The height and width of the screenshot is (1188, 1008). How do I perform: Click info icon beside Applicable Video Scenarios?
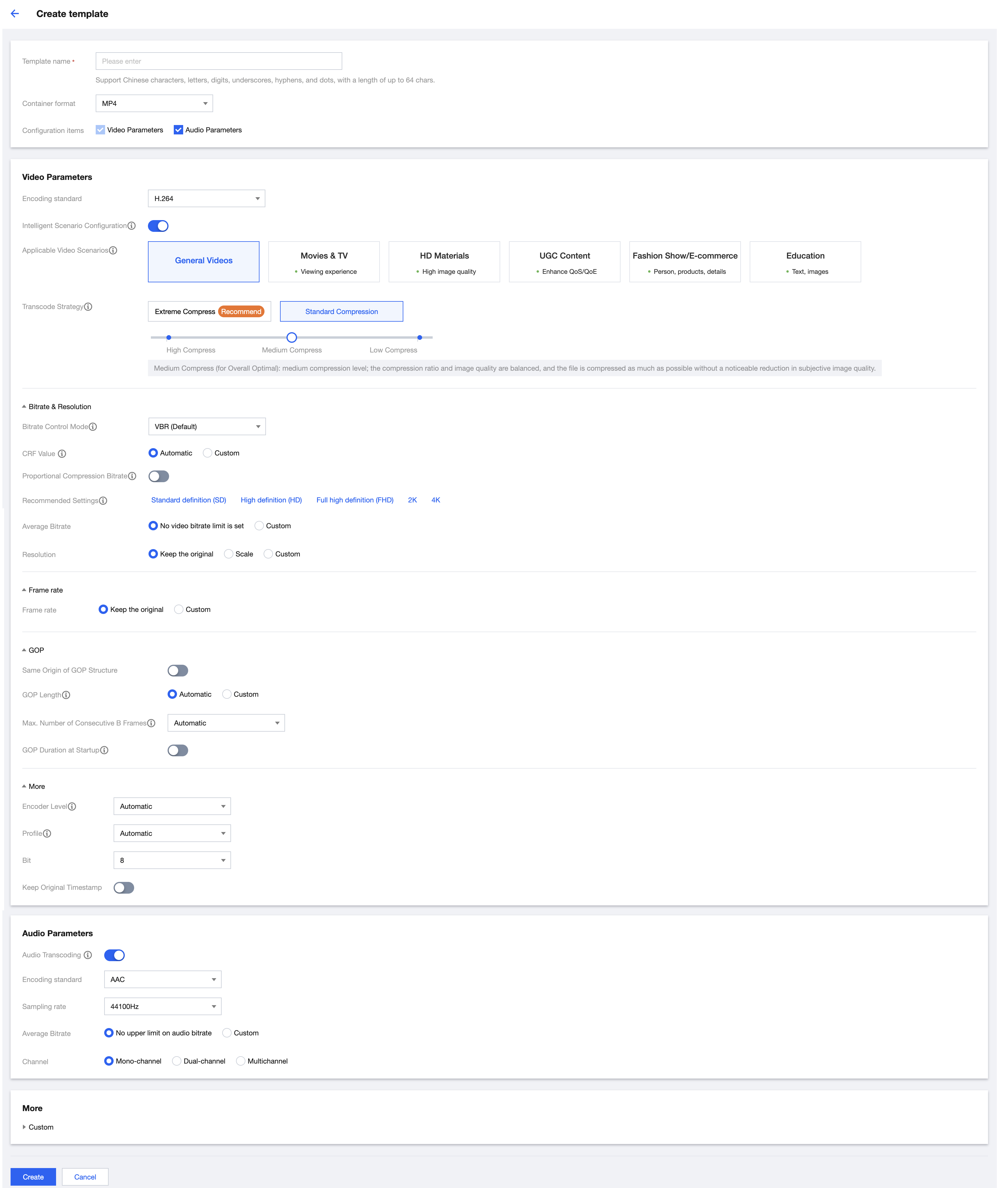coord(113,250)
